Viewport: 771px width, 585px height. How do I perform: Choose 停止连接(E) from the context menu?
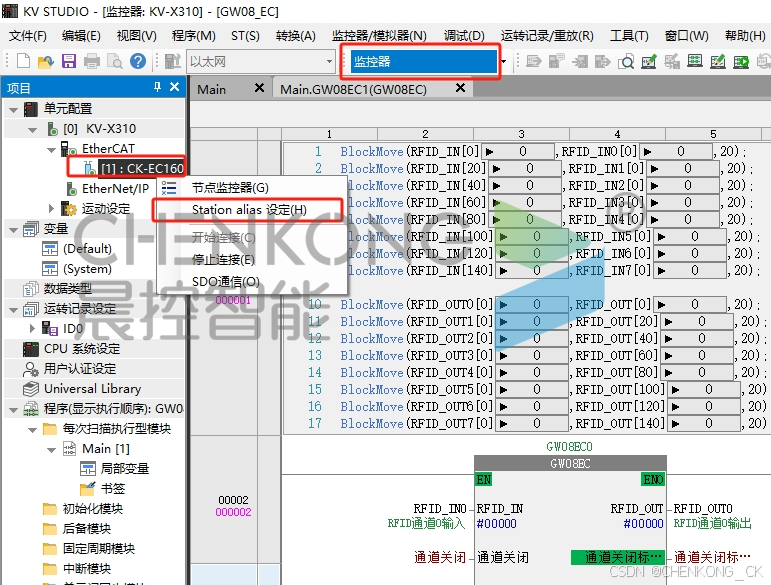pos(251,260)
